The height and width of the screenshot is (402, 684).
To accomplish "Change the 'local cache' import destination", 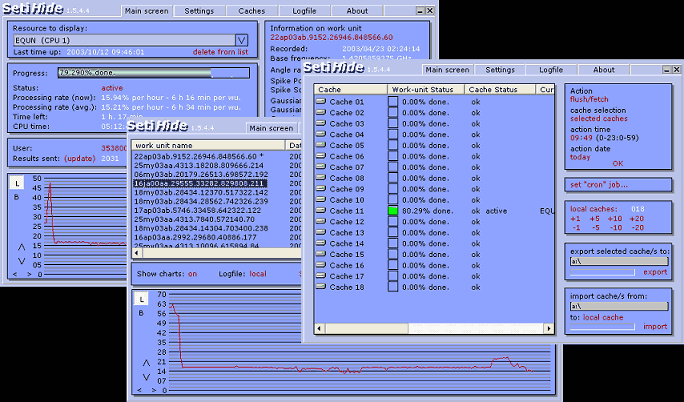I will [603, 317].
